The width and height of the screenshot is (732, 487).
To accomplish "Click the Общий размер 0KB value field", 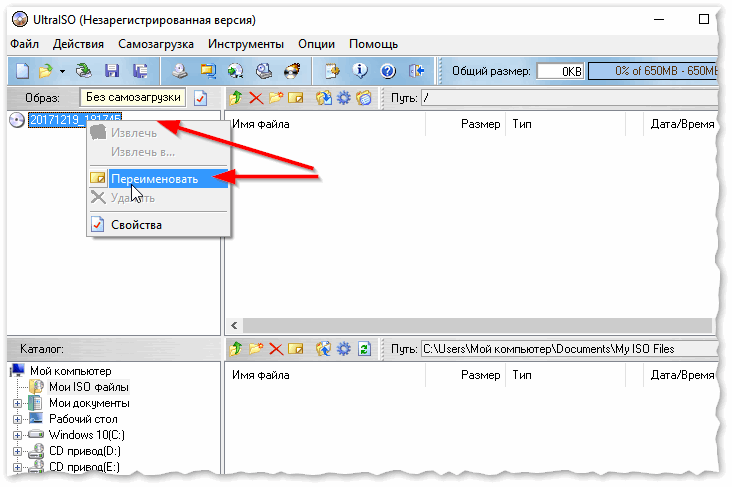I will click(x=560, y=71).
